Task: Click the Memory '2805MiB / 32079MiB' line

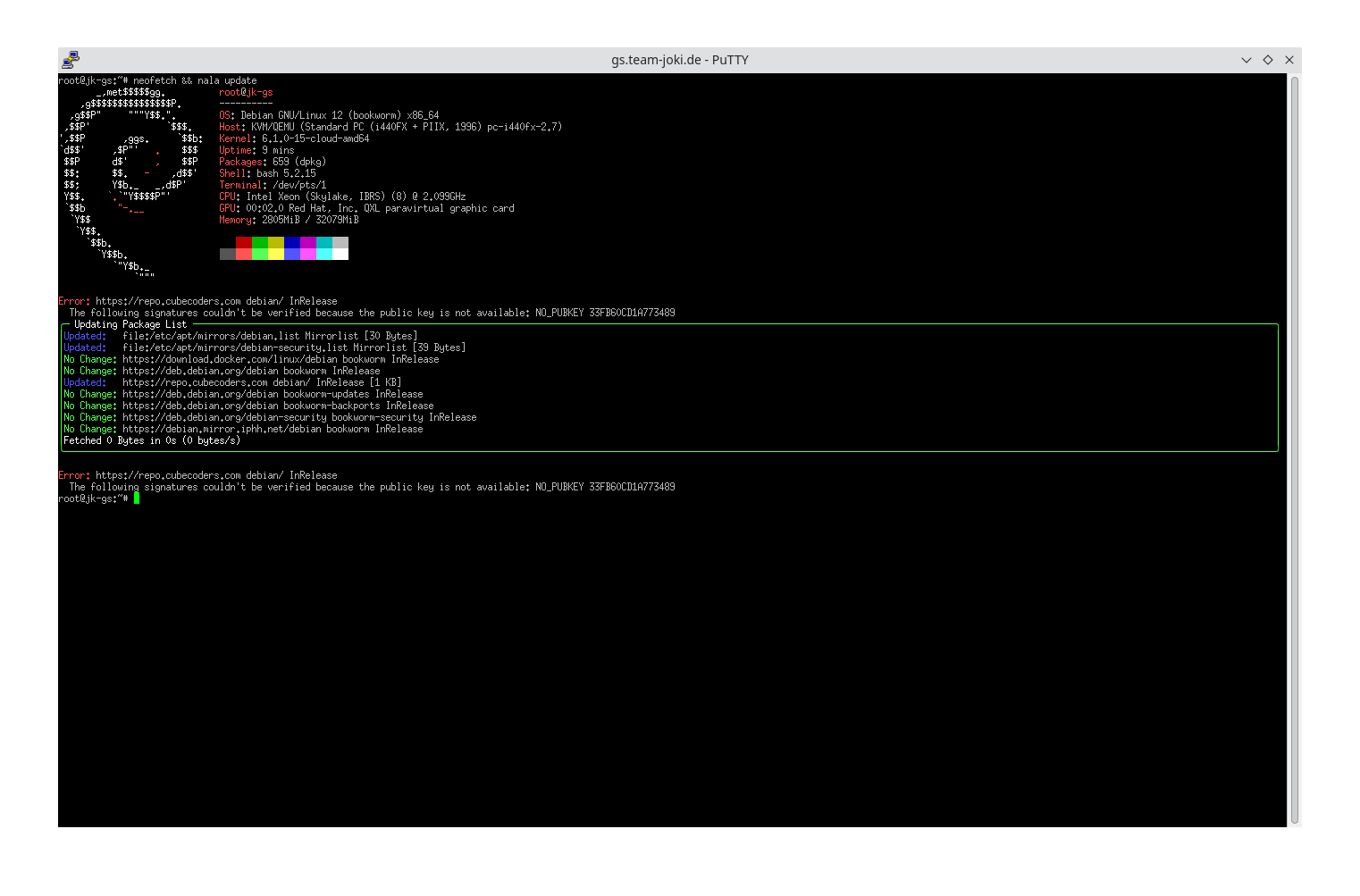Action: click(x=289, y=220)
